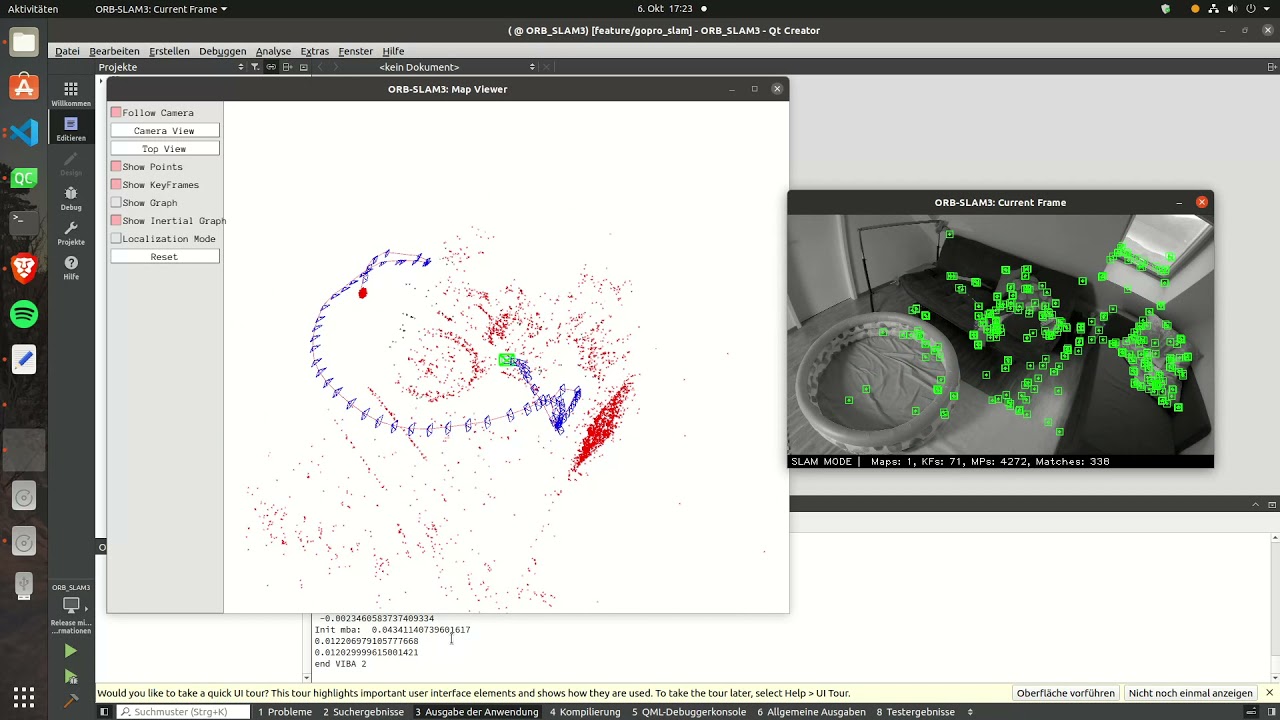
Task: Toggle the Show Points checkbox
Action: point(116,167)
